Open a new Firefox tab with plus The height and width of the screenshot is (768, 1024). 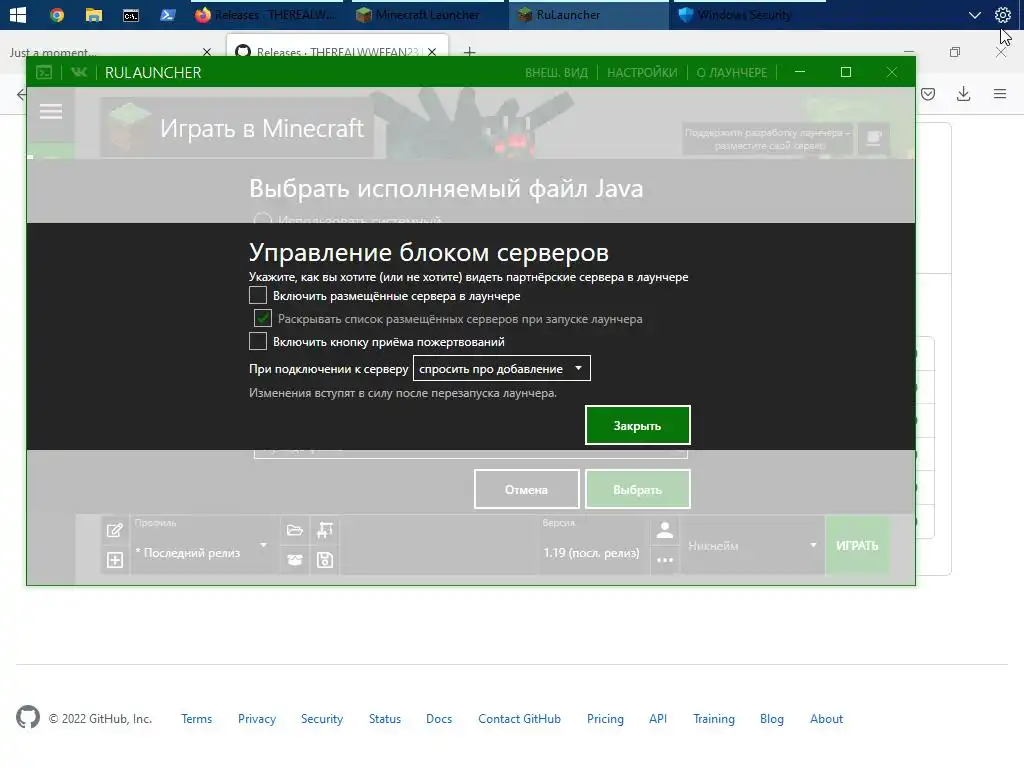click(469, 52)
